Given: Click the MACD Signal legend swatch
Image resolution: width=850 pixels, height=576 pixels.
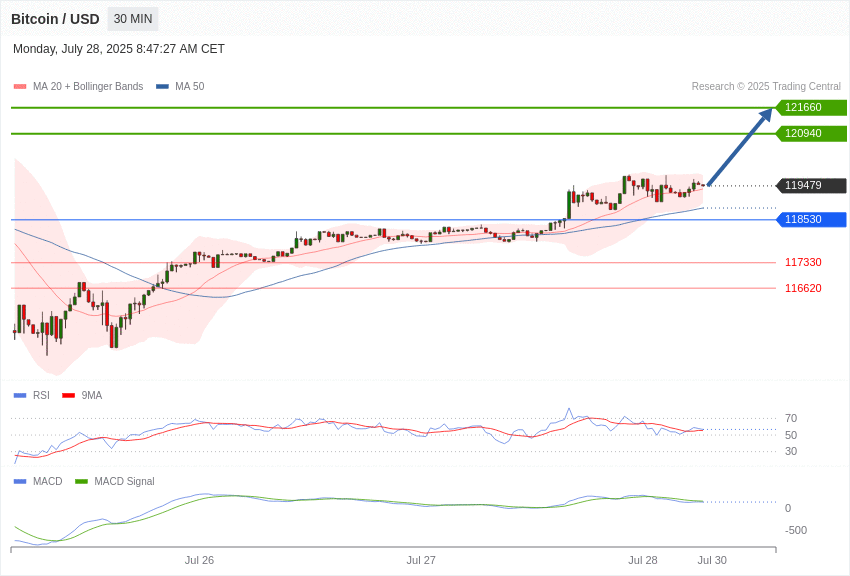Looking at the screenshot, I should [x=81, y=482].
